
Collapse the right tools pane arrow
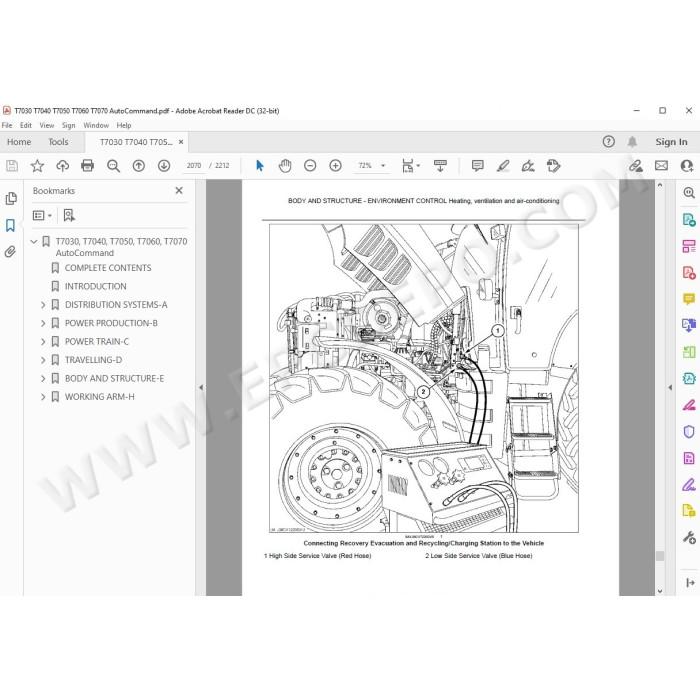pyautogui.click(x=670, y=388)
